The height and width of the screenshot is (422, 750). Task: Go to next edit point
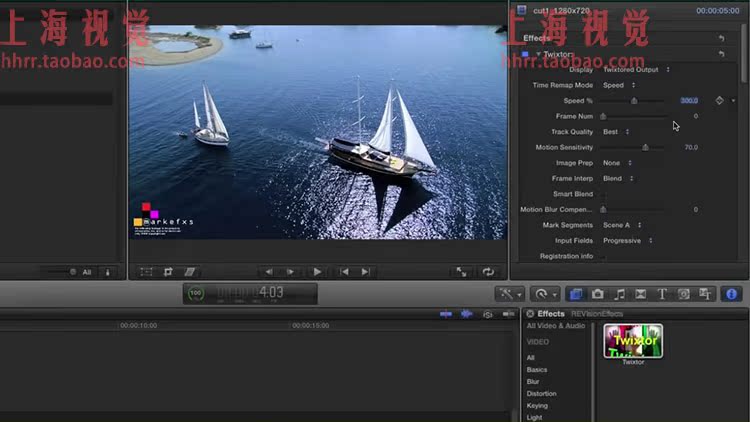366,272
